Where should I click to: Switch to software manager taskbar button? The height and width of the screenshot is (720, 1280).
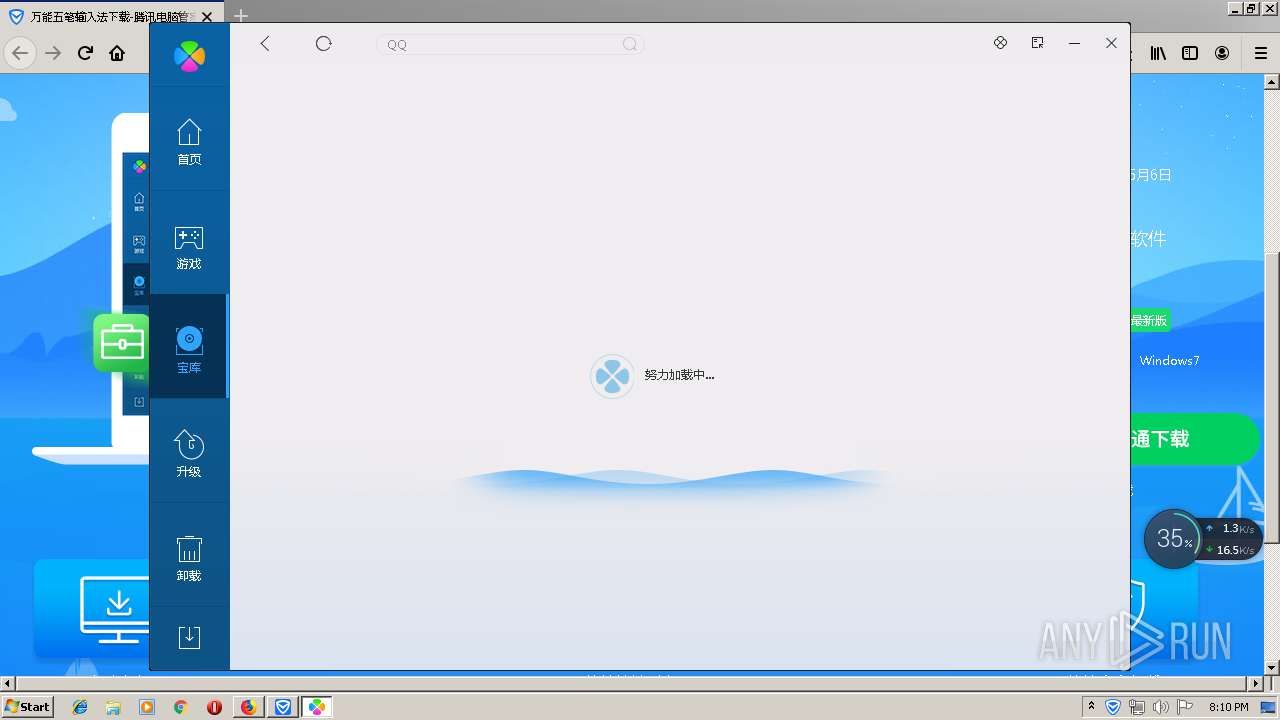coord(317,707)
